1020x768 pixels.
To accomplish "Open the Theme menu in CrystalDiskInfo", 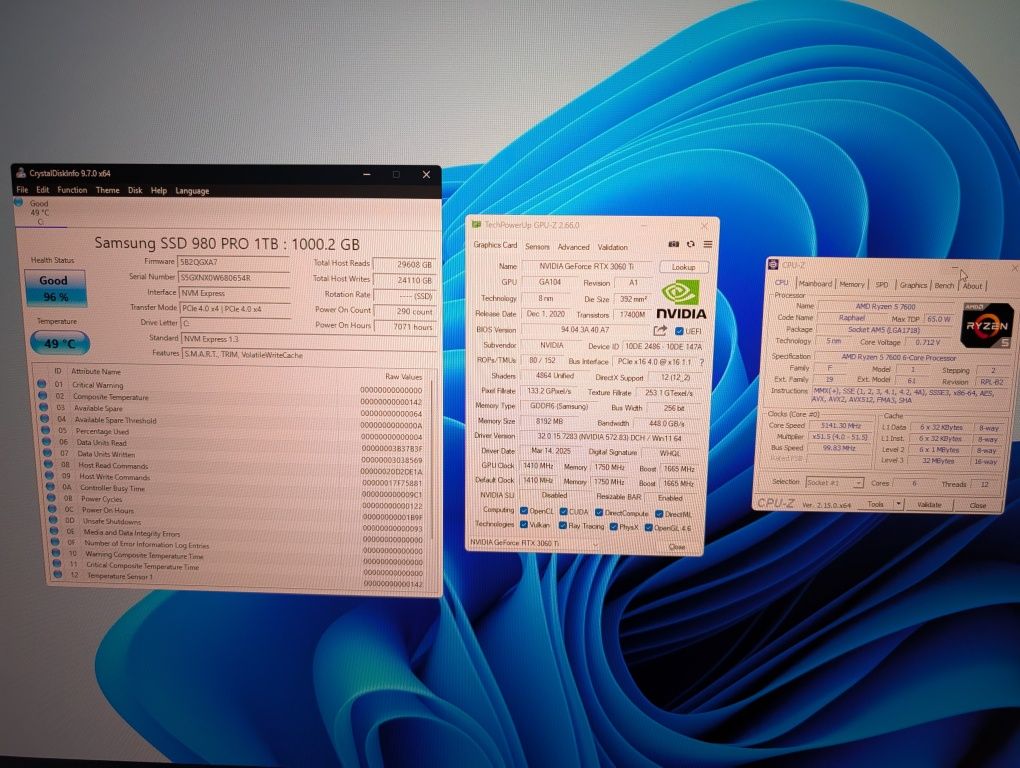I will tap(107, 191).
